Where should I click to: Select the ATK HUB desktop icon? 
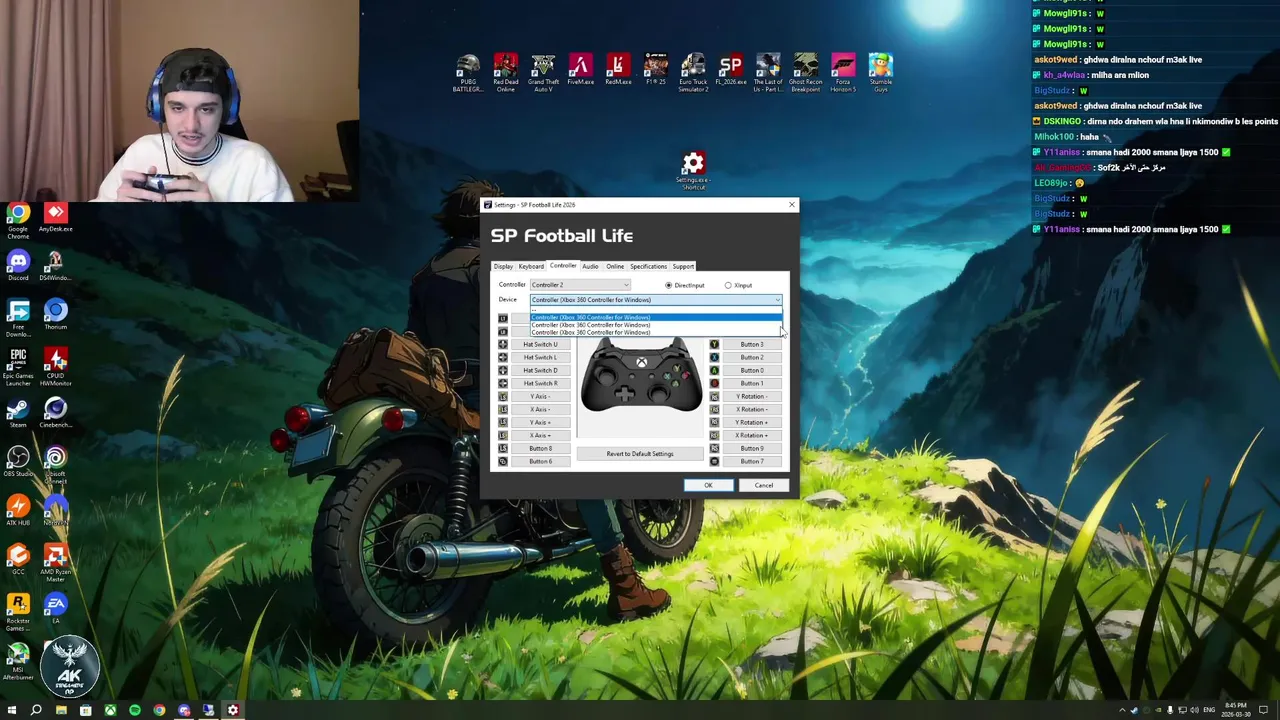click(18, 511)
